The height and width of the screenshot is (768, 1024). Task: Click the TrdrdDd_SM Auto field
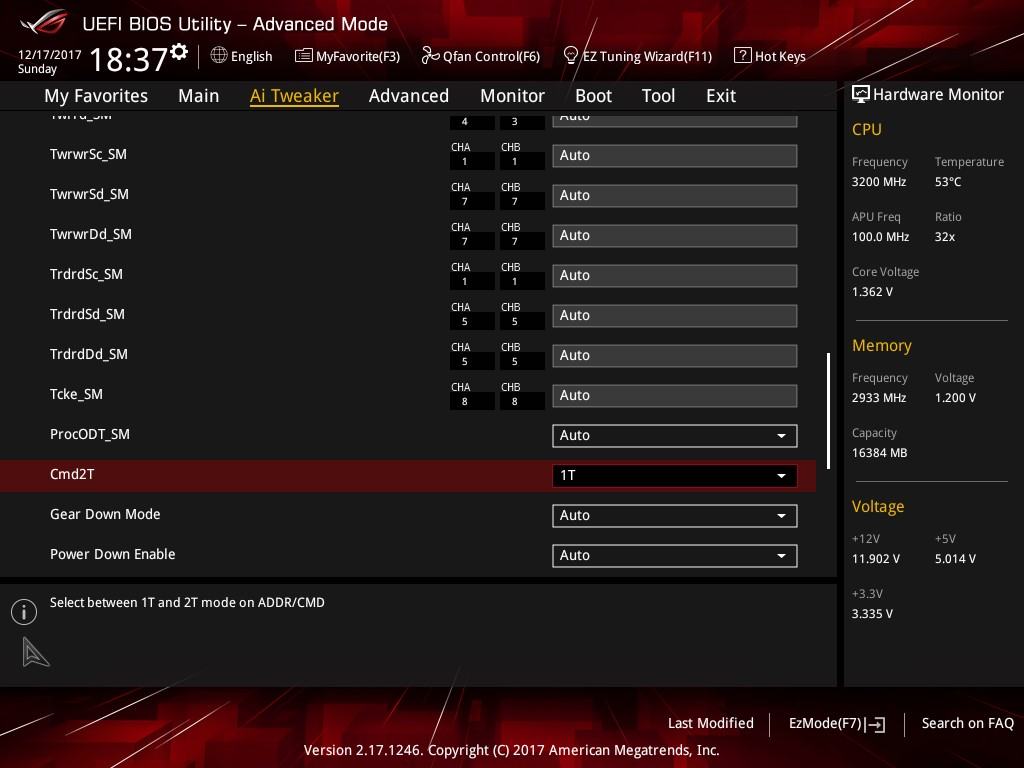[675, 355]
